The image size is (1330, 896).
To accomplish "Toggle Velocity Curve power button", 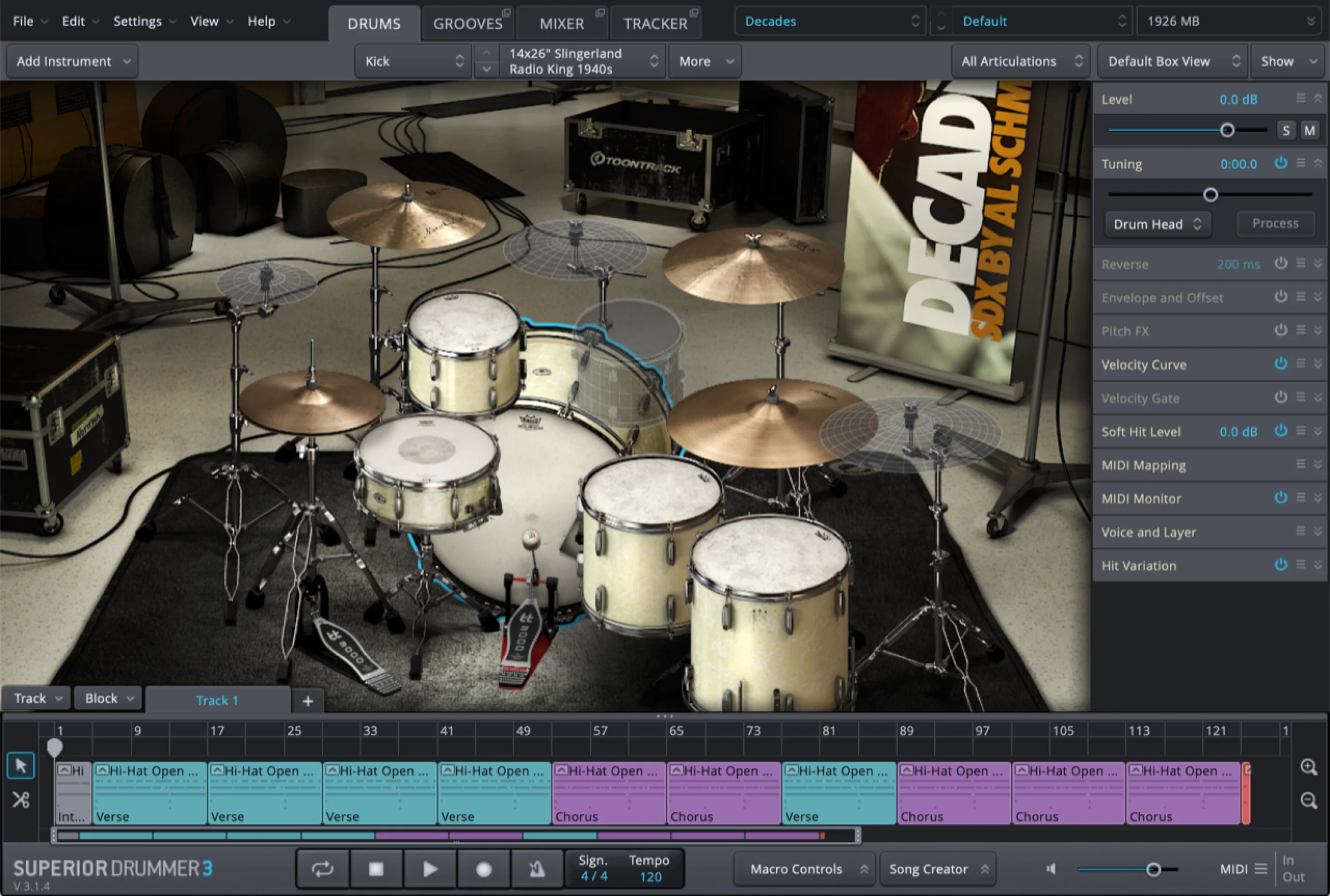I will 1281,363.
